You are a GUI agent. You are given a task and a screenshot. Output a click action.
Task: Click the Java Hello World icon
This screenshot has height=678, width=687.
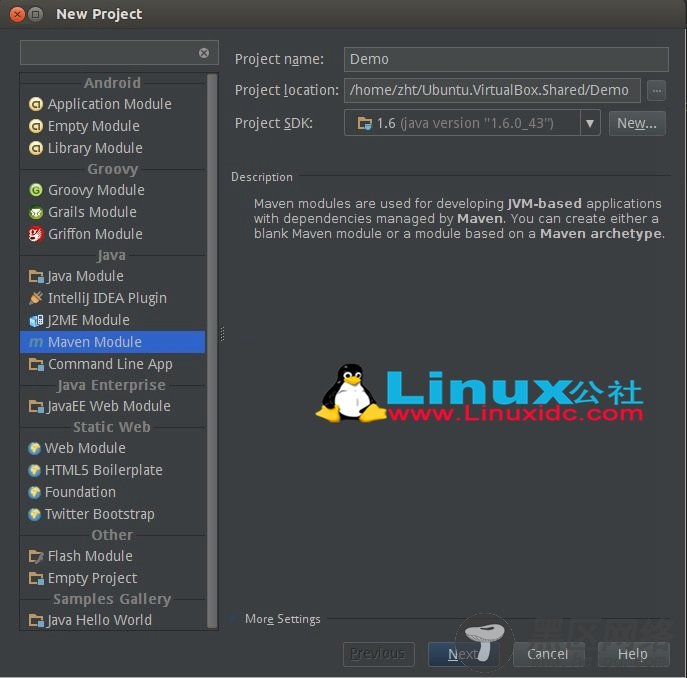(x=36, y=620)
